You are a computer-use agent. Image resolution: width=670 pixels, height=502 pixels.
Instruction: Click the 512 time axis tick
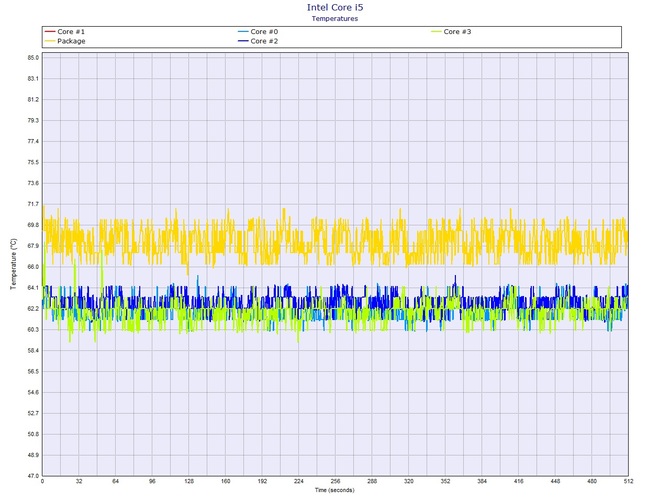tap(628, 481)
